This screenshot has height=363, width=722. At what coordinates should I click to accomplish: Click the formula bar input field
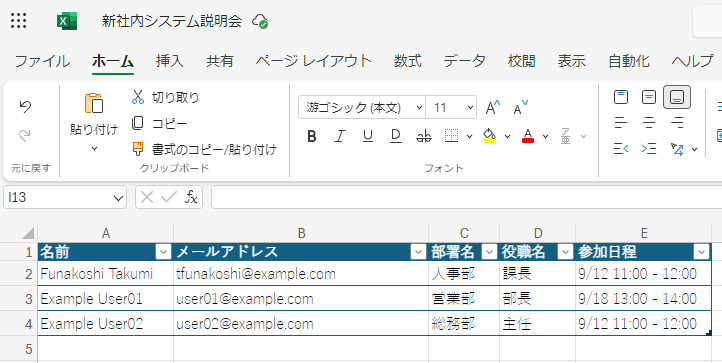pyautogui.click(x=466, y=198)
